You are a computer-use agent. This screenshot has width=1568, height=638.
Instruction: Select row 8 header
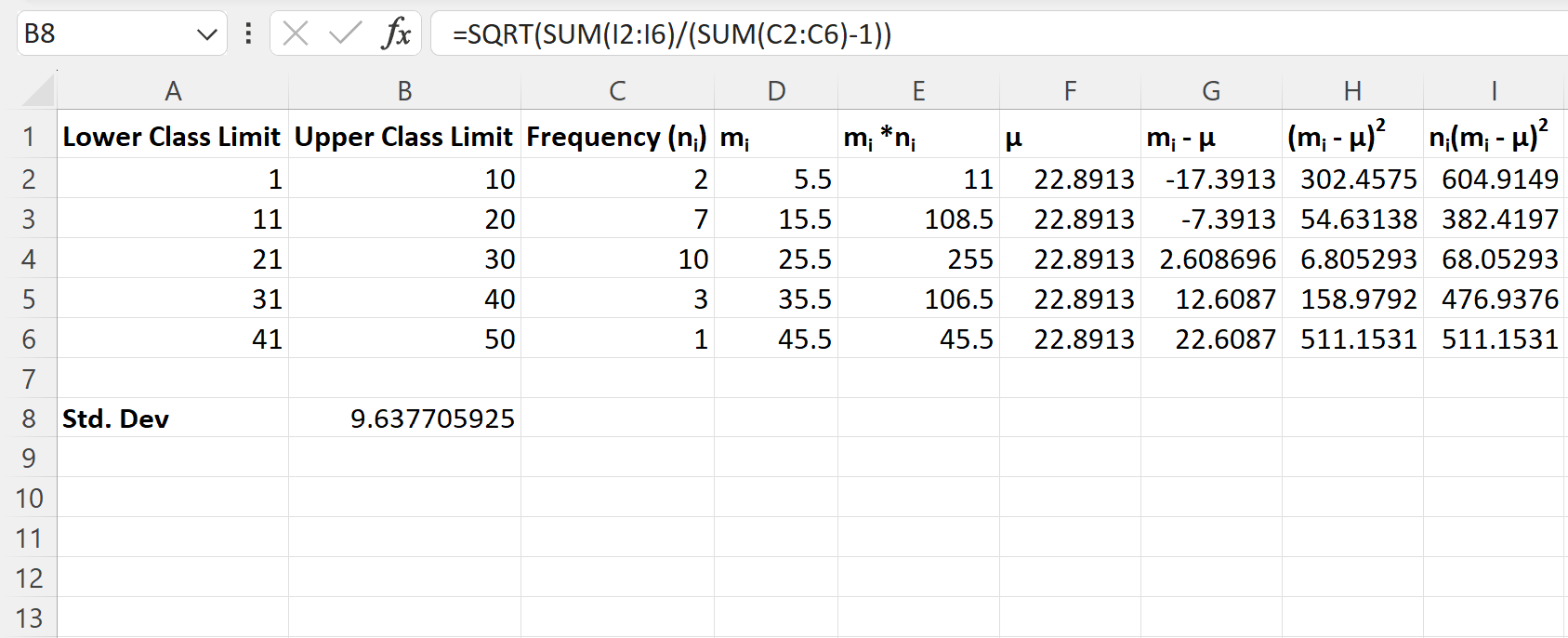point(29,419)
